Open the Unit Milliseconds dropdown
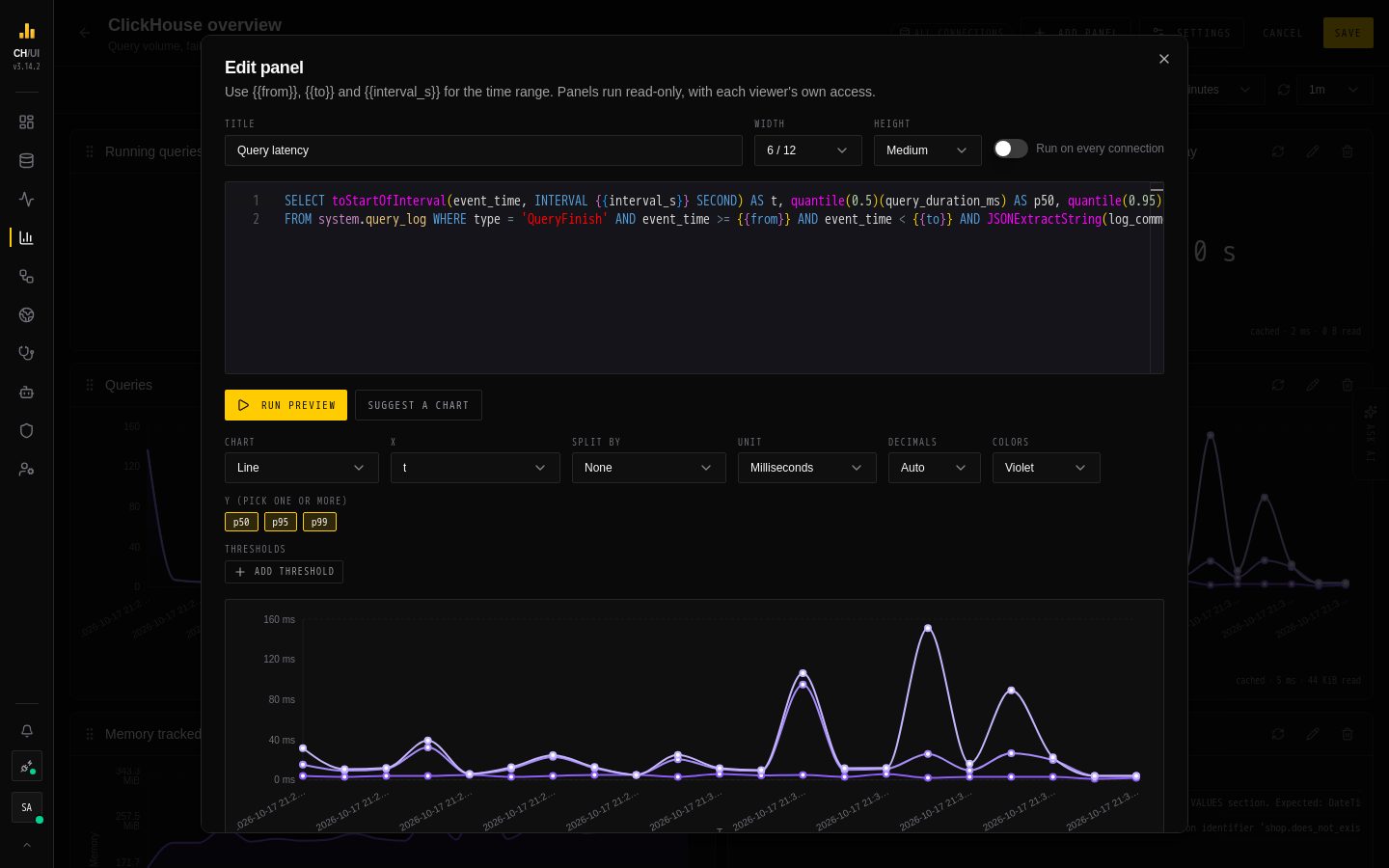Screen dimensions: 1389x868 [807, 468]
